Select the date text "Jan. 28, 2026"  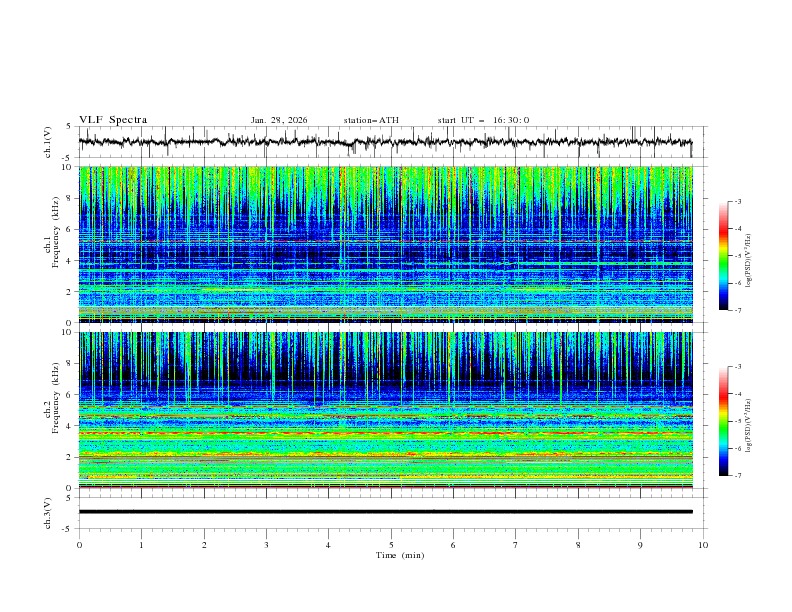pos(279,120)
